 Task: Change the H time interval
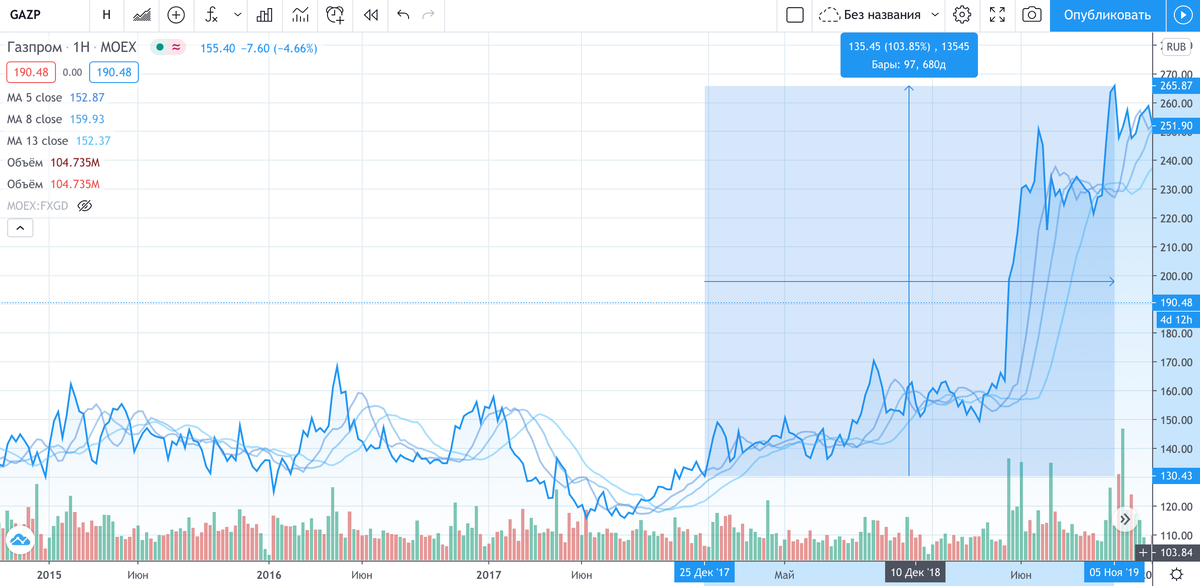(x=107, y=15)
